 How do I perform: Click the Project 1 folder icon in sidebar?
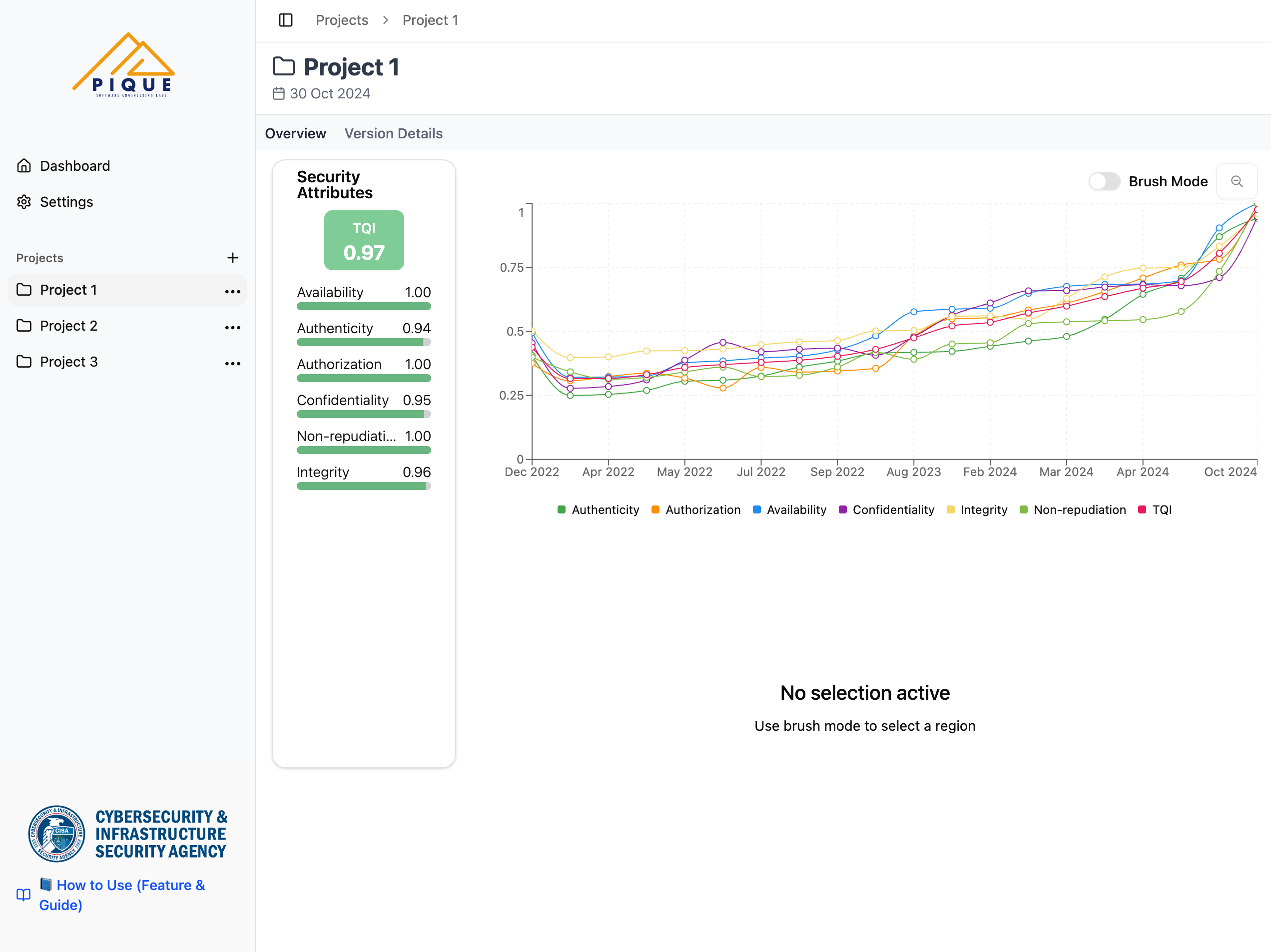coord(23,290)
